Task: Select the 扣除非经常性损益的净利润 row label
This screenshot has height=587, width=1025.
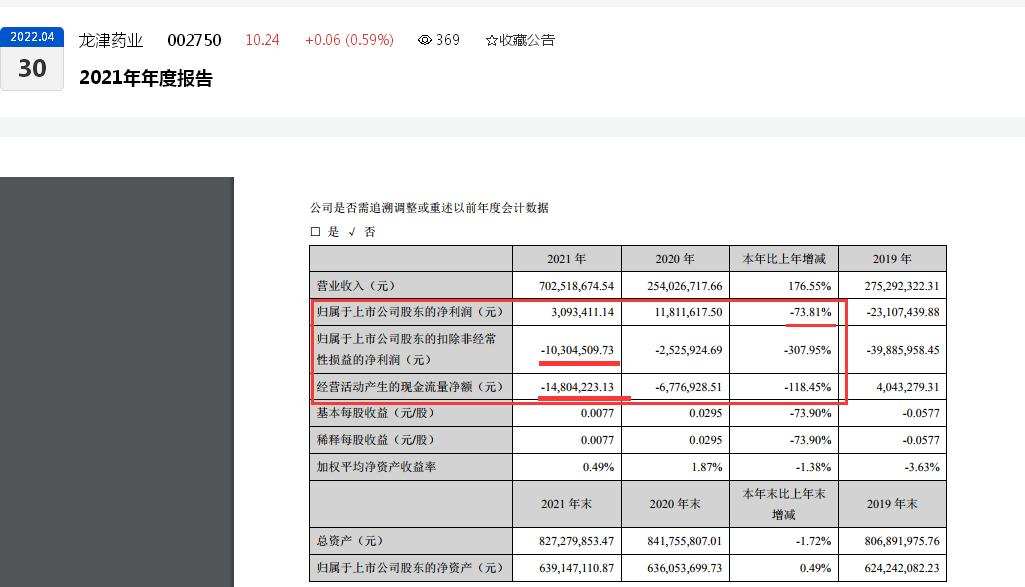Action: tap(407, 349)
